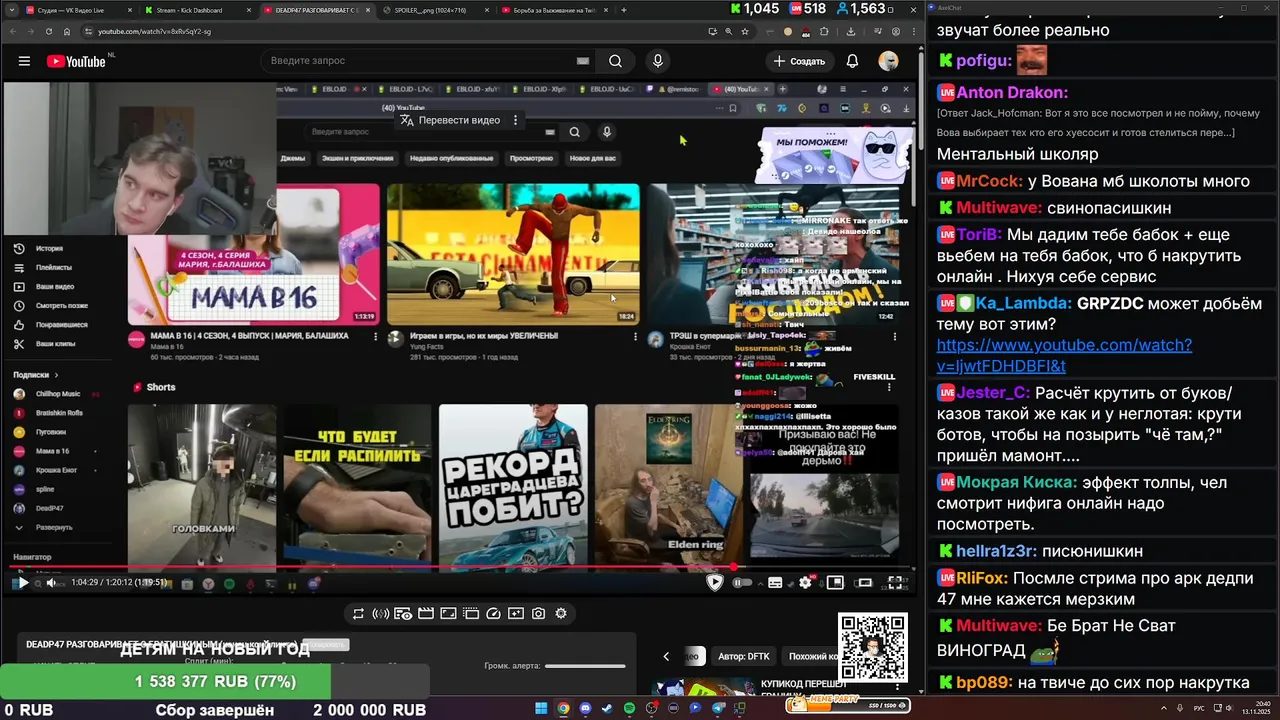Open three-dot menu of Играем в игры video
Screen dimensions: 1280x720
[x=635, y=337]
